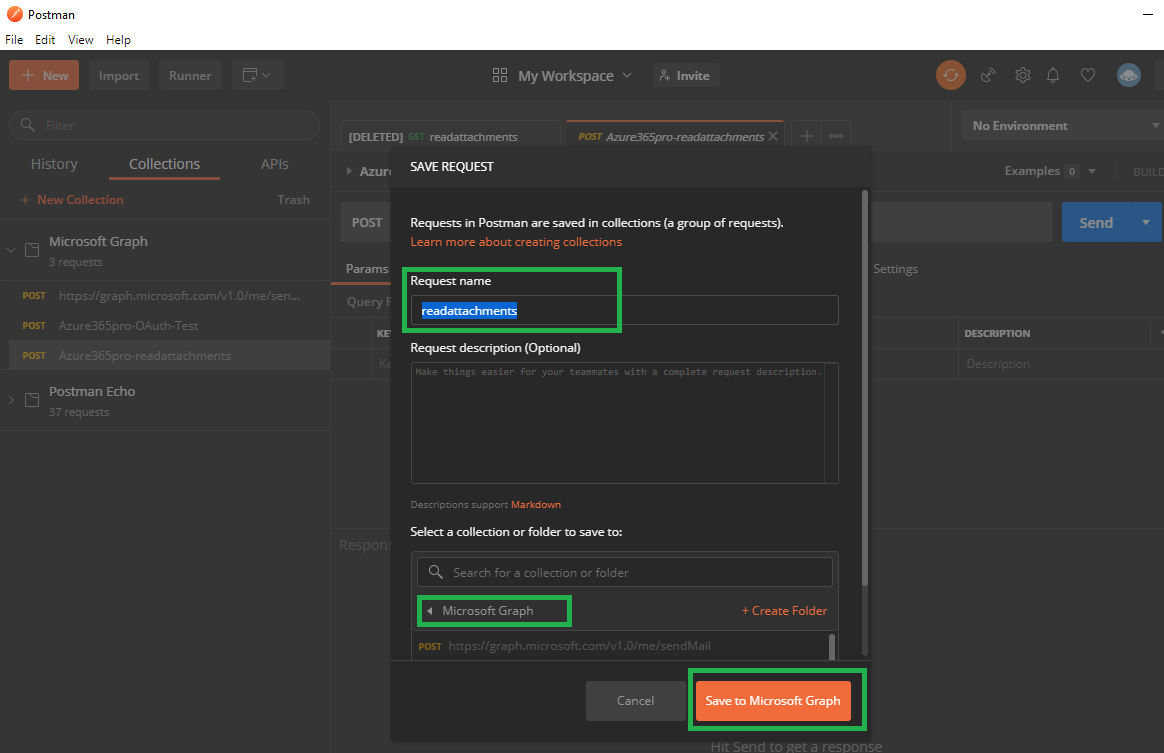Open a new request tab with plus
The width and height of the screenshot is (1164, 753).
pos(807,136)
